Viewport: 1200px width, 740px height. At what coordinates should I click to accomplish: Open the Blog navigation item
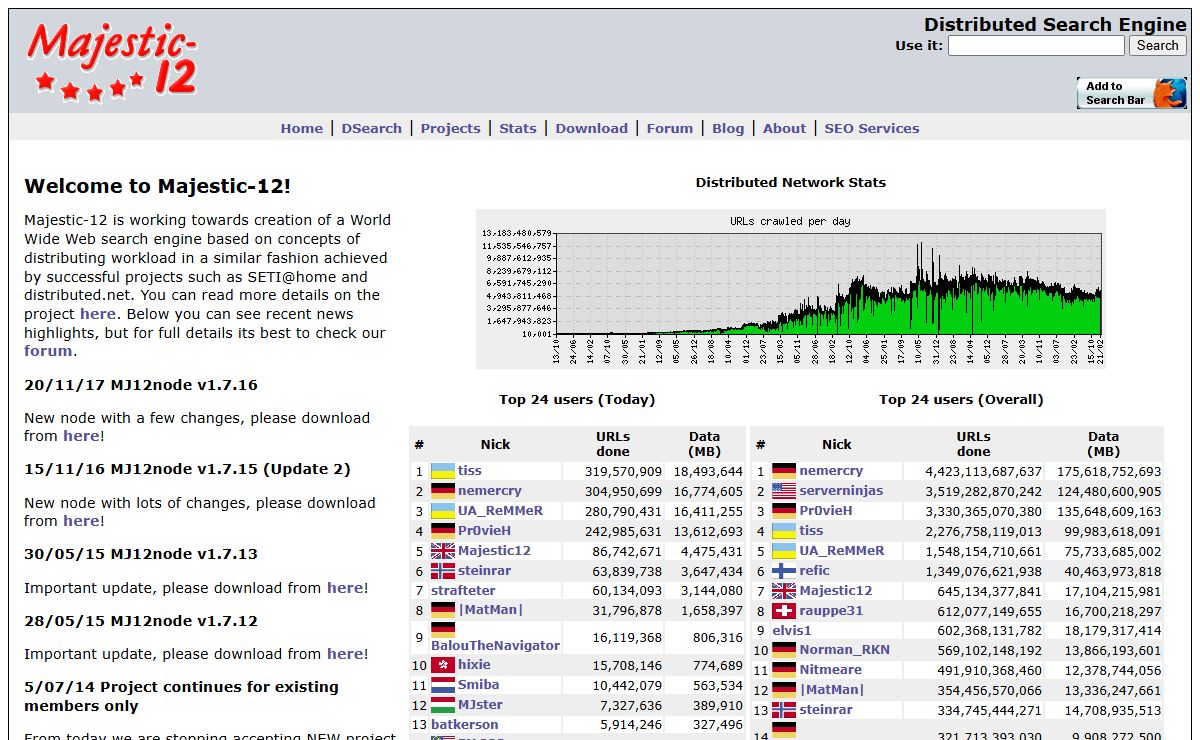coord(728,128)
